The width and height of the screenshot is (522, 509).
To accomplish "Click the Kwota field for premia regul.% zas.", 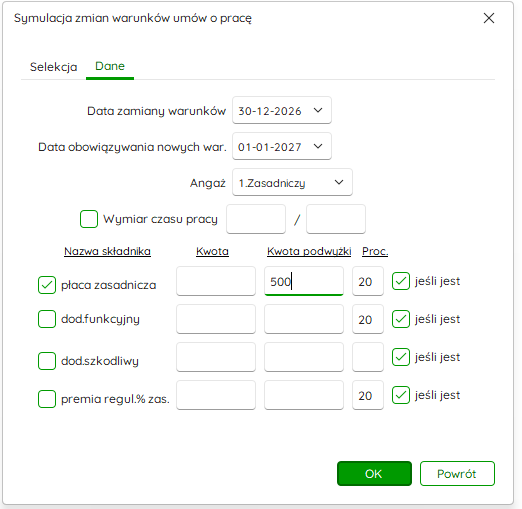I will pos(216,395).
